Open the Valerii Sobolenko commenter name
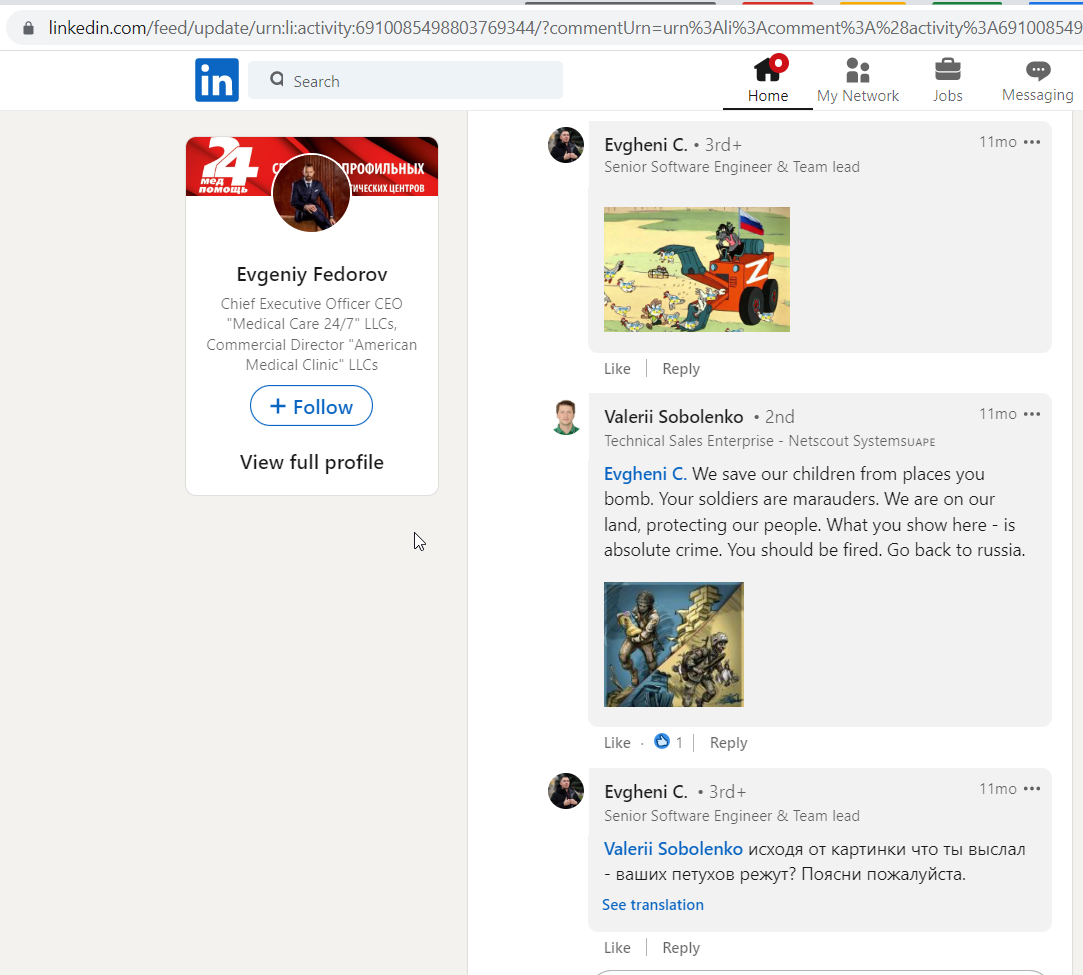The width and height of the screenshot is (1083, 975). point(673,416)
